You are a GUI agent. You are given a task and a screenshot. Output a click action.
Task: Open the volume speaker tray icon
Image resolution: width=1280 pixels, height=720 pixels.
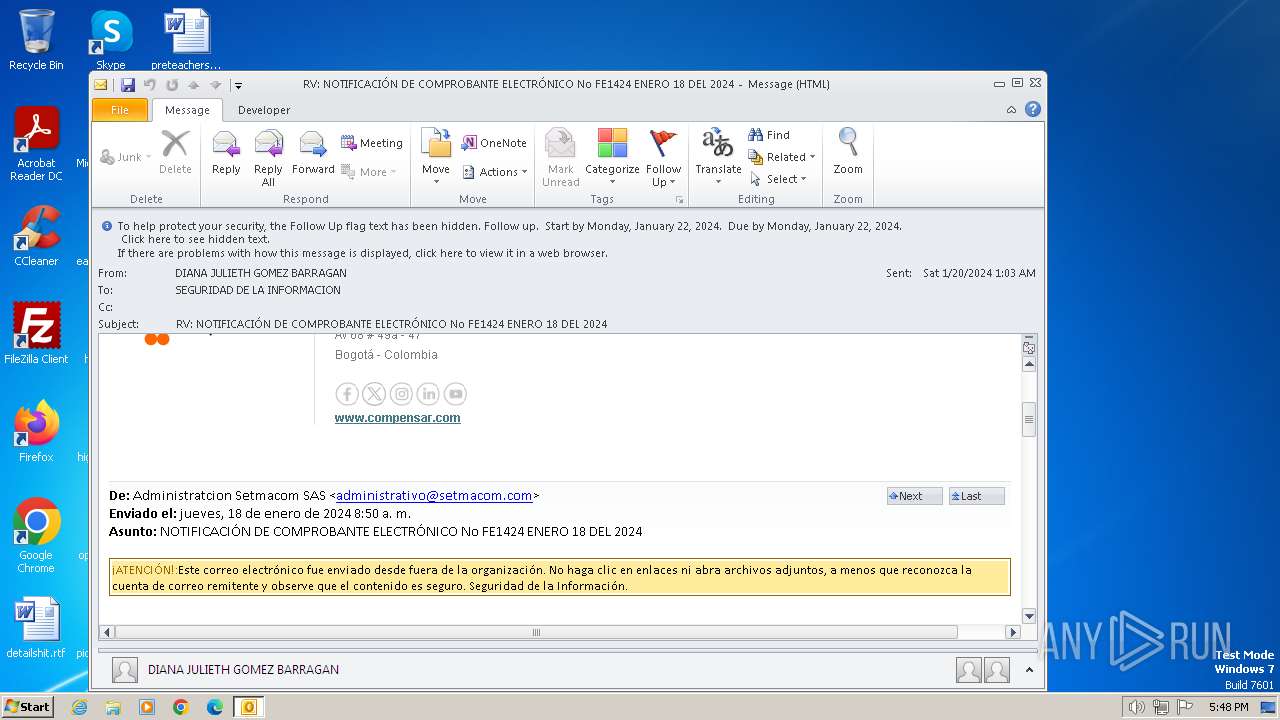pos(1136,707)
